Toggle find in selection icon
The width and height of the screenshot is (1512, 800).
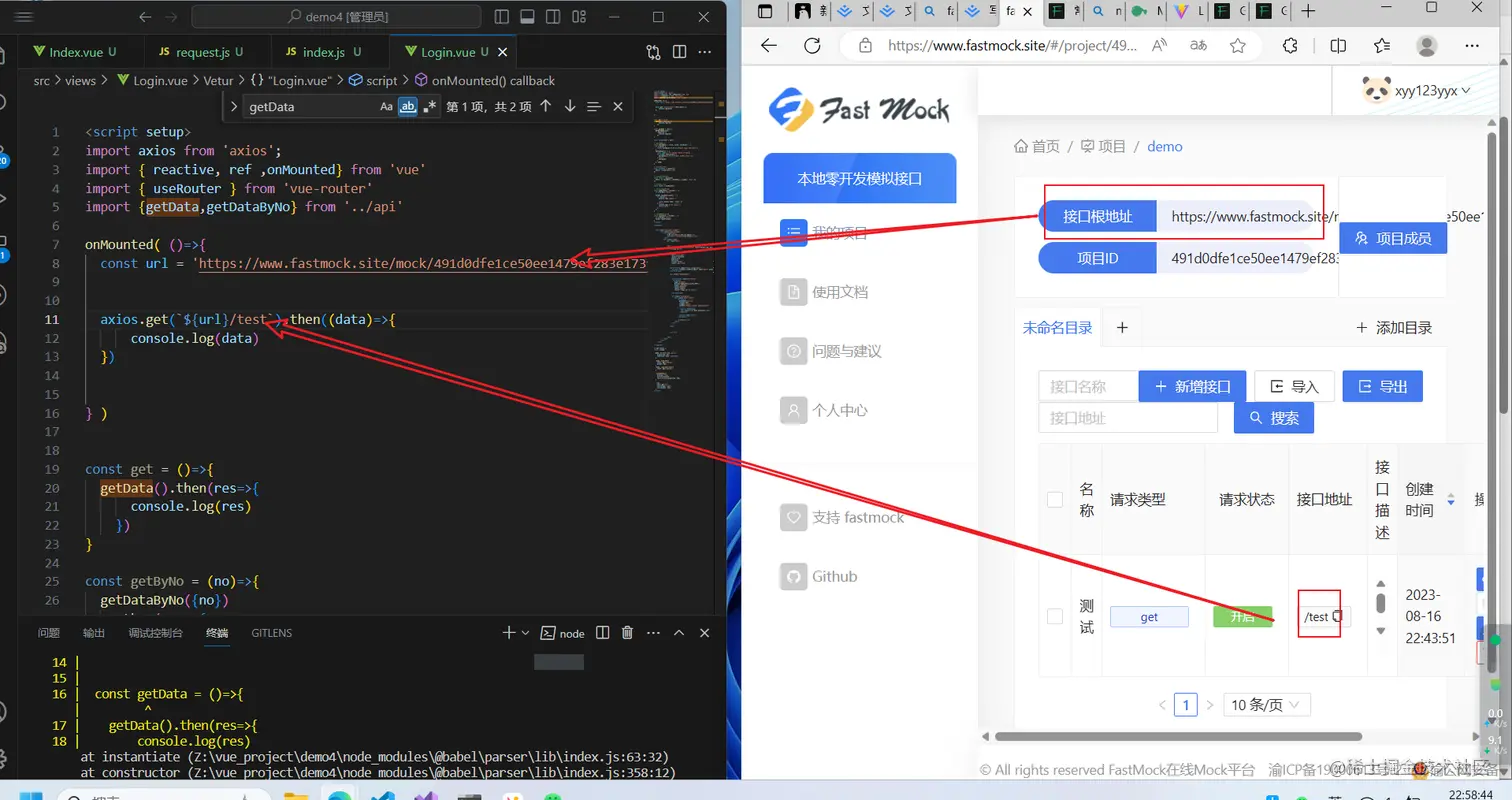[594, 106]
